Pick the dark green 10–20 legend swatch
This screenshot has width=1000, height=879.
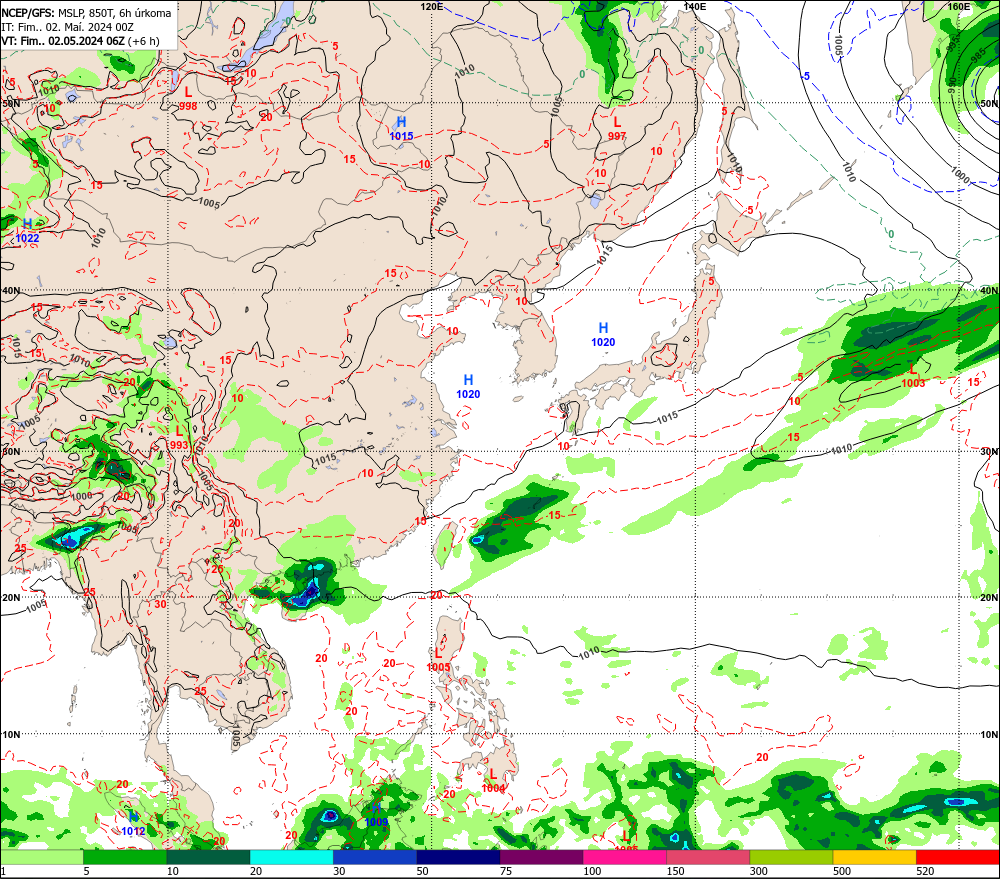(208, 857)
